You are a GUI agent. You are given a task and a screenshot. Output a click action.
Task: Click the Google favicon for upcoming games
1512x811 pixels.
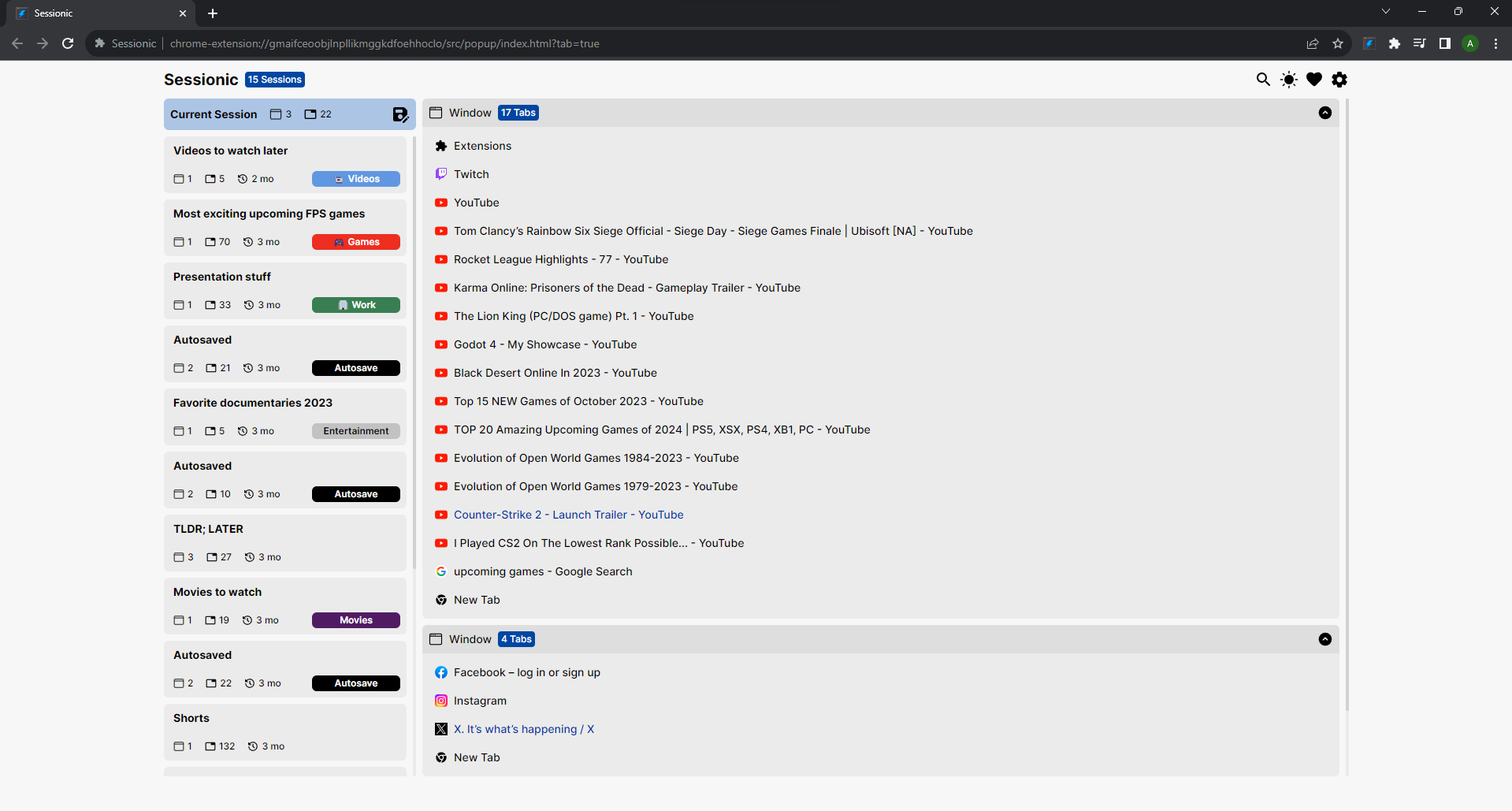tap(441, 571)
